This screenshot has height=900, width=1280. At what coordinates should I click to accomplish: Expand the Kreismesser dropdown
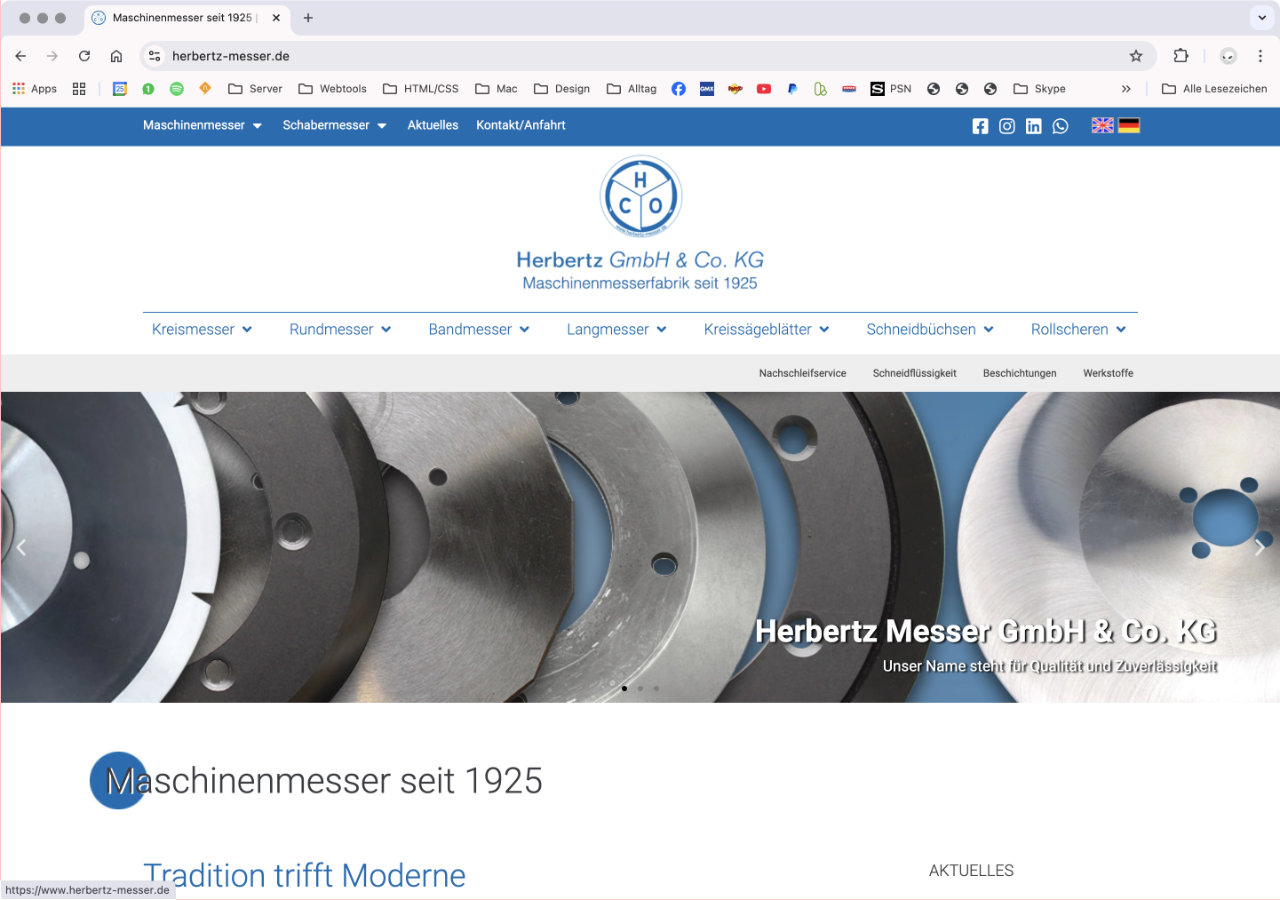coord(202,329)
